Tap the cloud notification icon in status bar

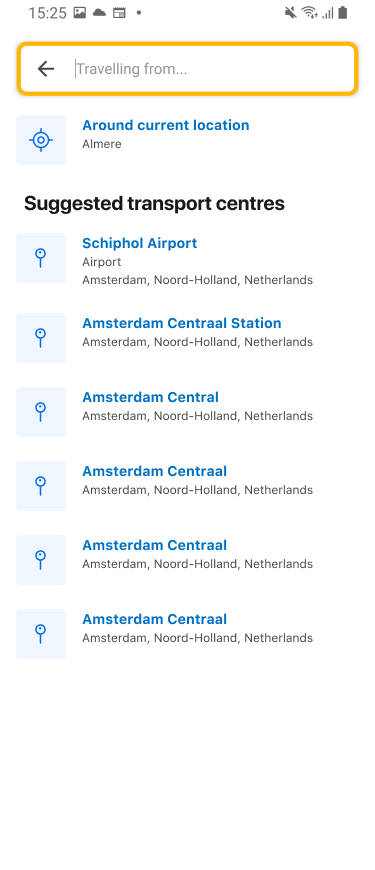tap(99, 13)
